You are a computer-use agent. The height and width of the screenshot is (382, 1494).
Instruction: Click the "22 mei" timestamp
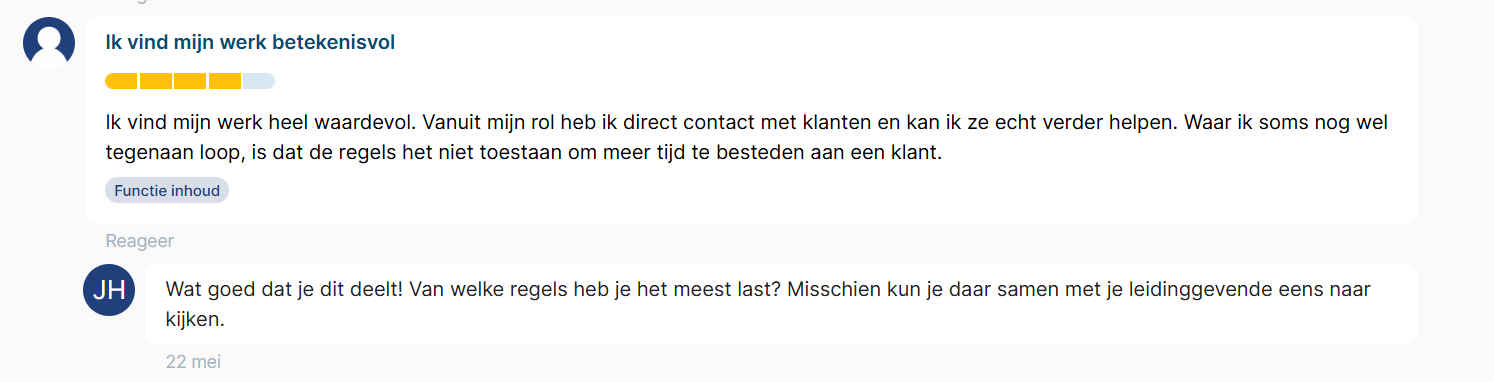click(193, 361)
